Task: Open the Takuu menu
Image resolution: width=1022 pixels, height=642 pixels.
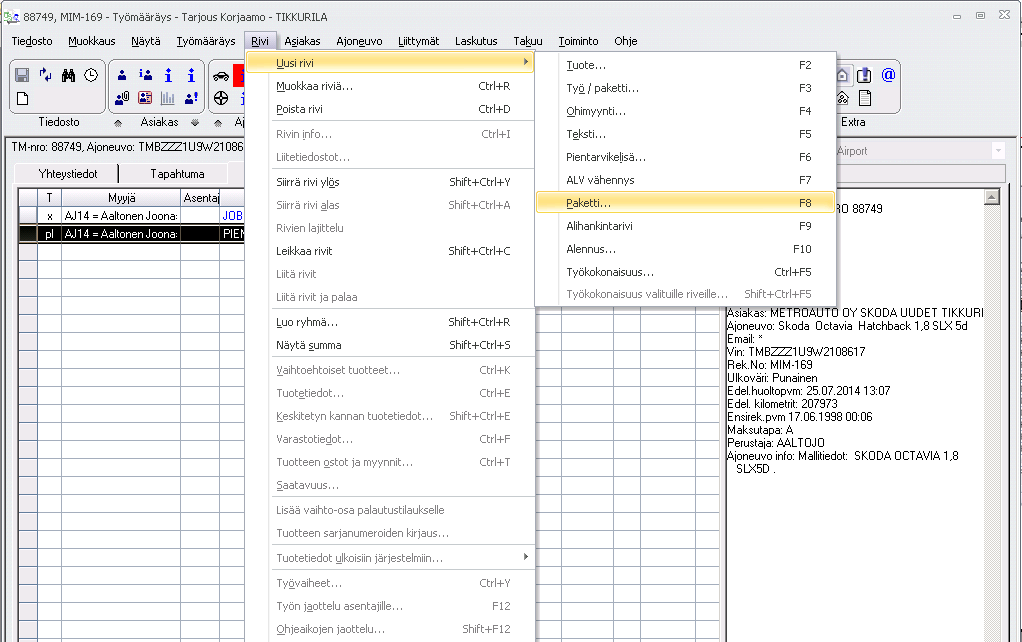Action: 528,41
